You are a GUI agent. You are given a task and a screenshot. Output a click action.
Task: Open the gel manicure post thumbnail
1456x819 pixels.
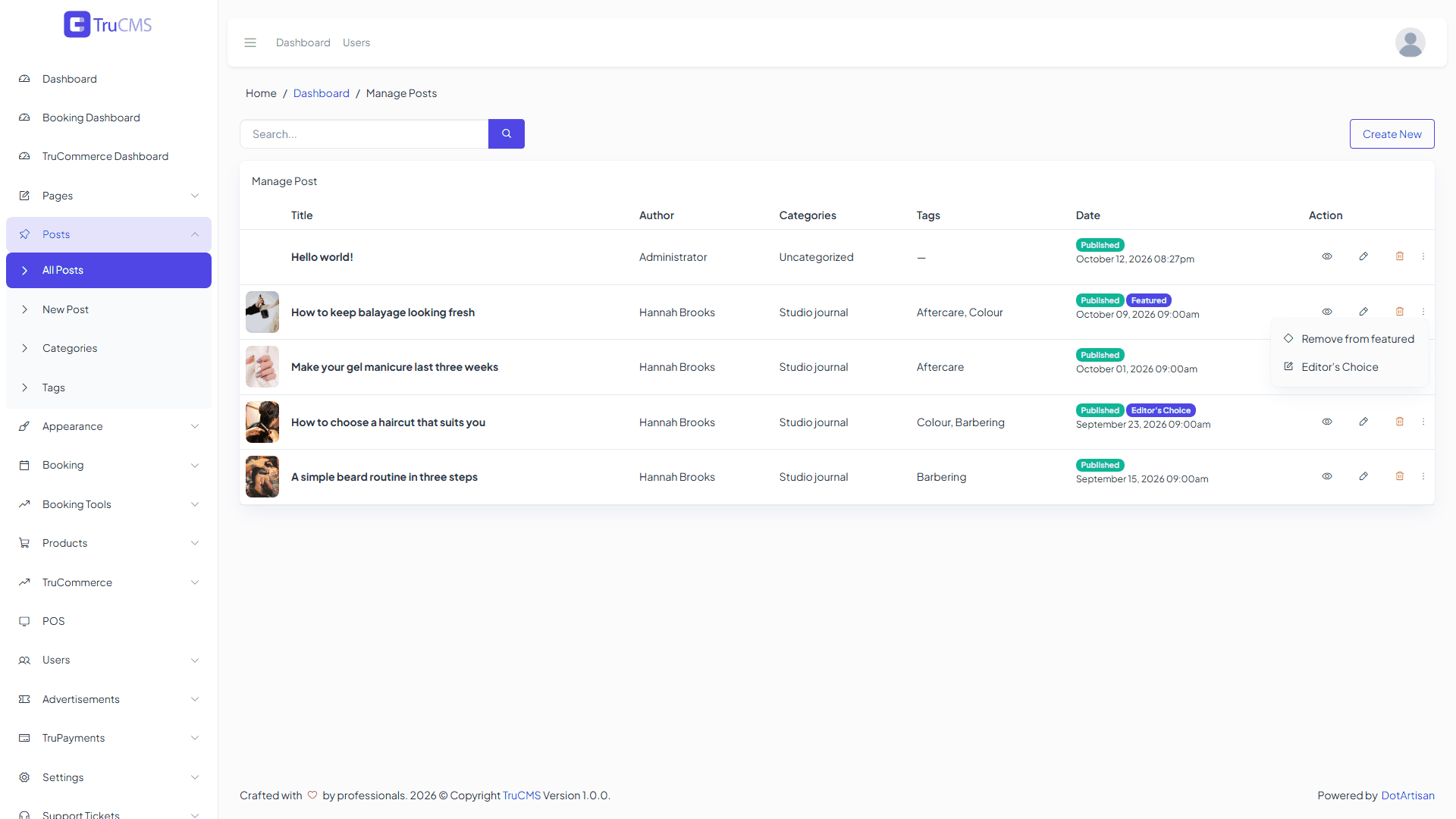(x=262, y=367)
